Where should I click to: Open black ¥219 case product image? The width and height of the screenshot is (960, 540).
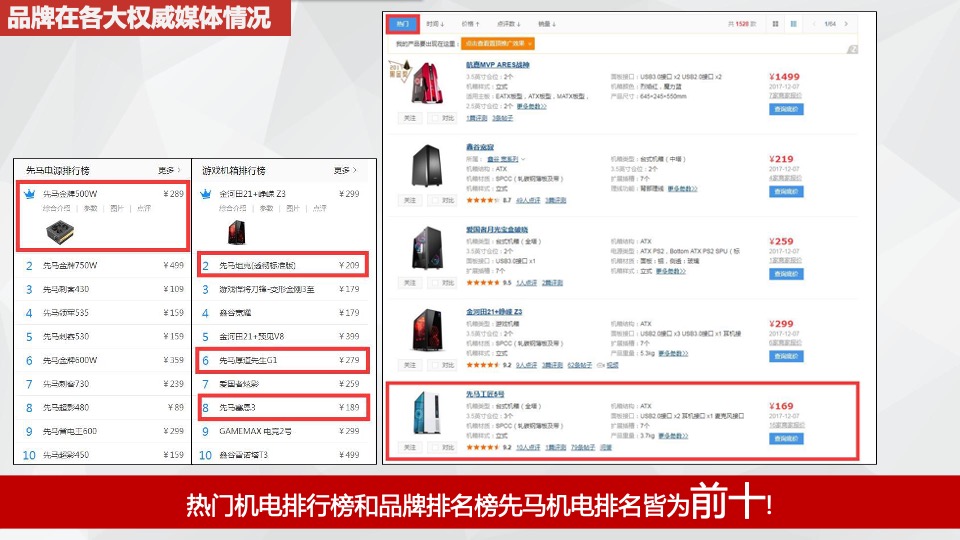click(427, 165)
